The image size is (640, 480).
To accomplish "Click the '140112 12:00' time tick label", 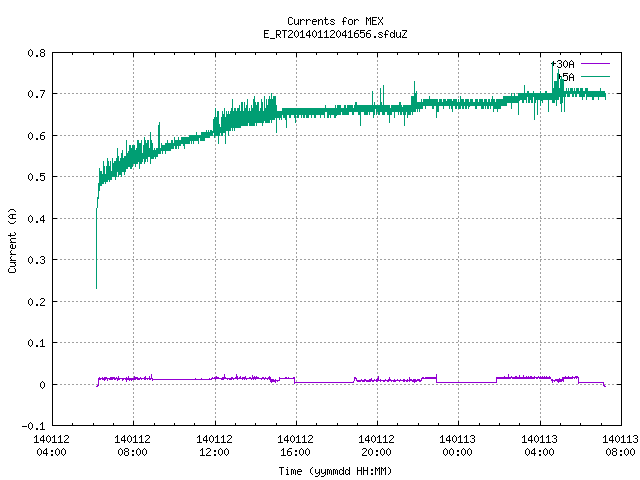I will click(x=214, y=446).
